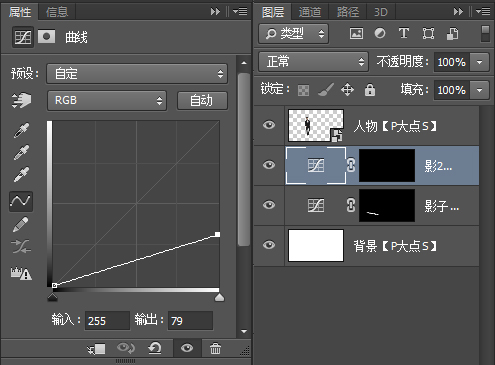Select the 影2 layer mask thumbnail
The width and height of the screenshot is (495, 365).
(387, 165)
